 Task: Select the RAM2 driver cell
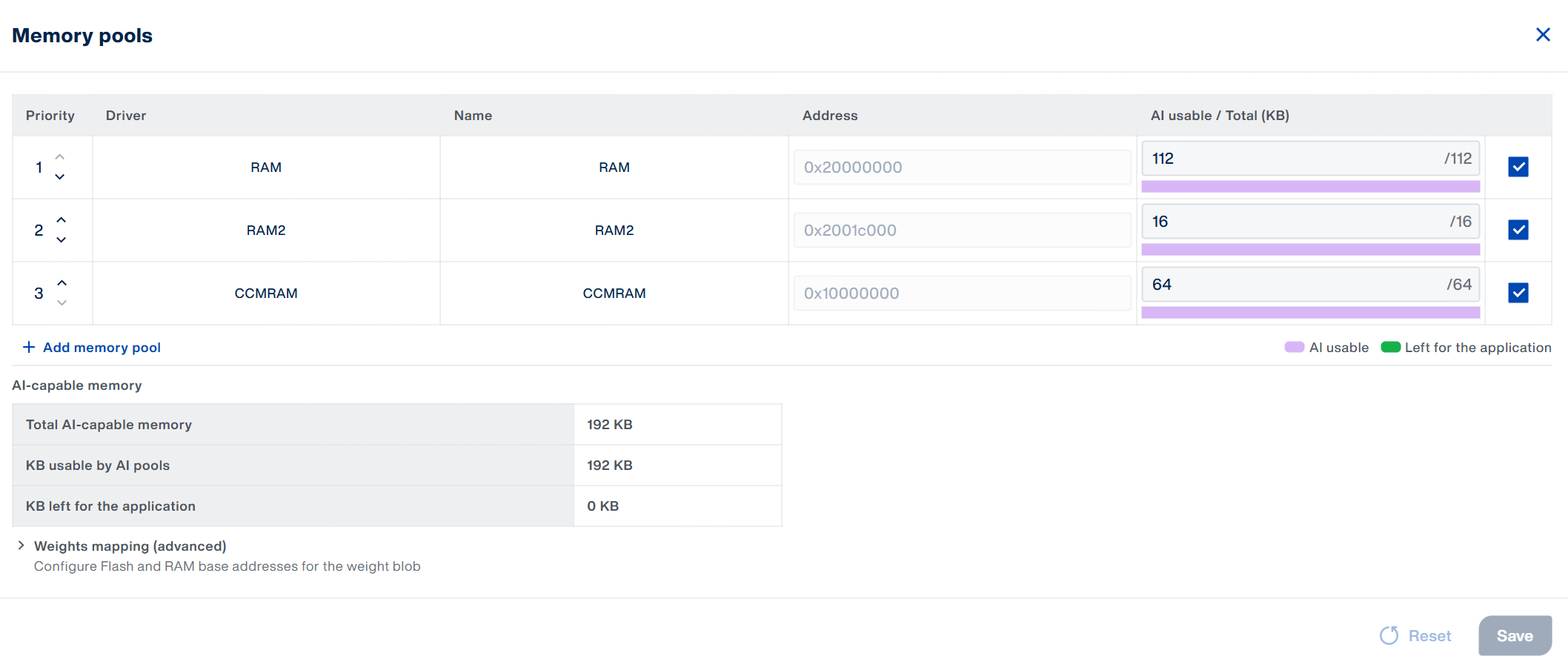(x=266, y=231)
